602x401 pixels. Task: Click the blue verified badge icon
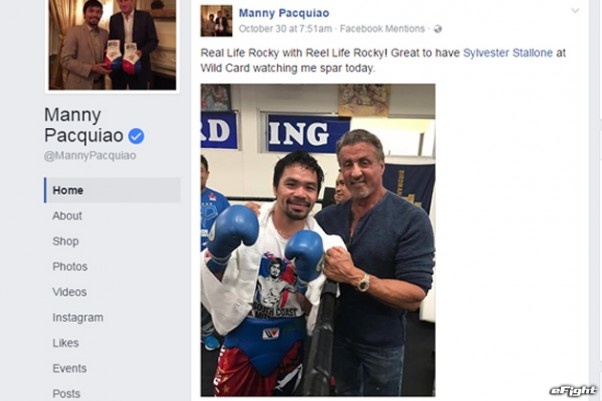coord(136,136)
